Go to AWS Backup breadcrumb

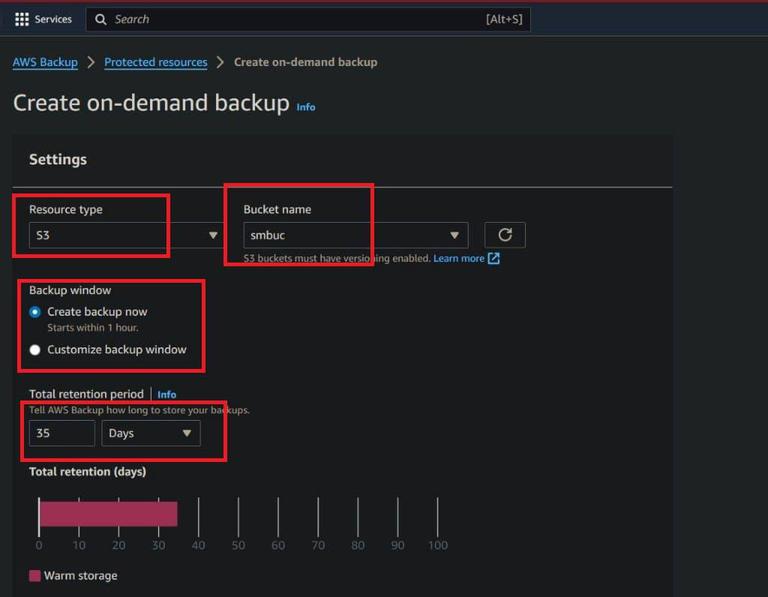pyautogui.click(x=45, y=62)
